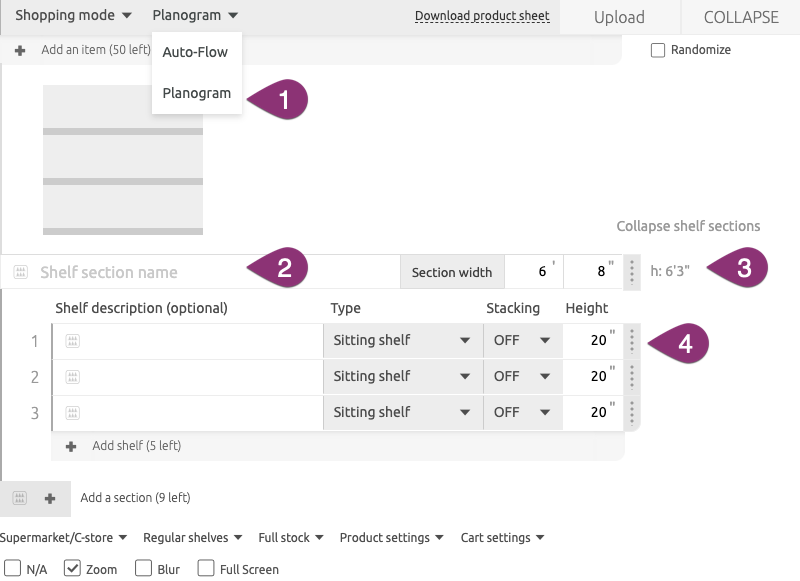Screen dimensions: 800x581
Task: Open Type dropdown for shelf row 2
Action: [x=403, y=376]
